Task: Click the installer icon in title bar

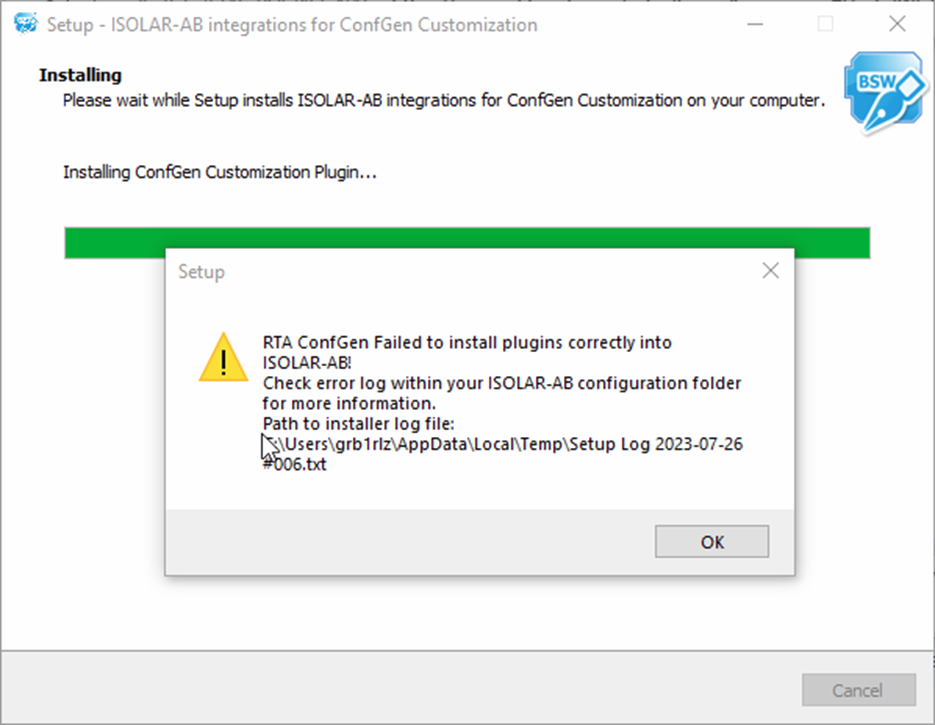Action: [x=25, y=24]
